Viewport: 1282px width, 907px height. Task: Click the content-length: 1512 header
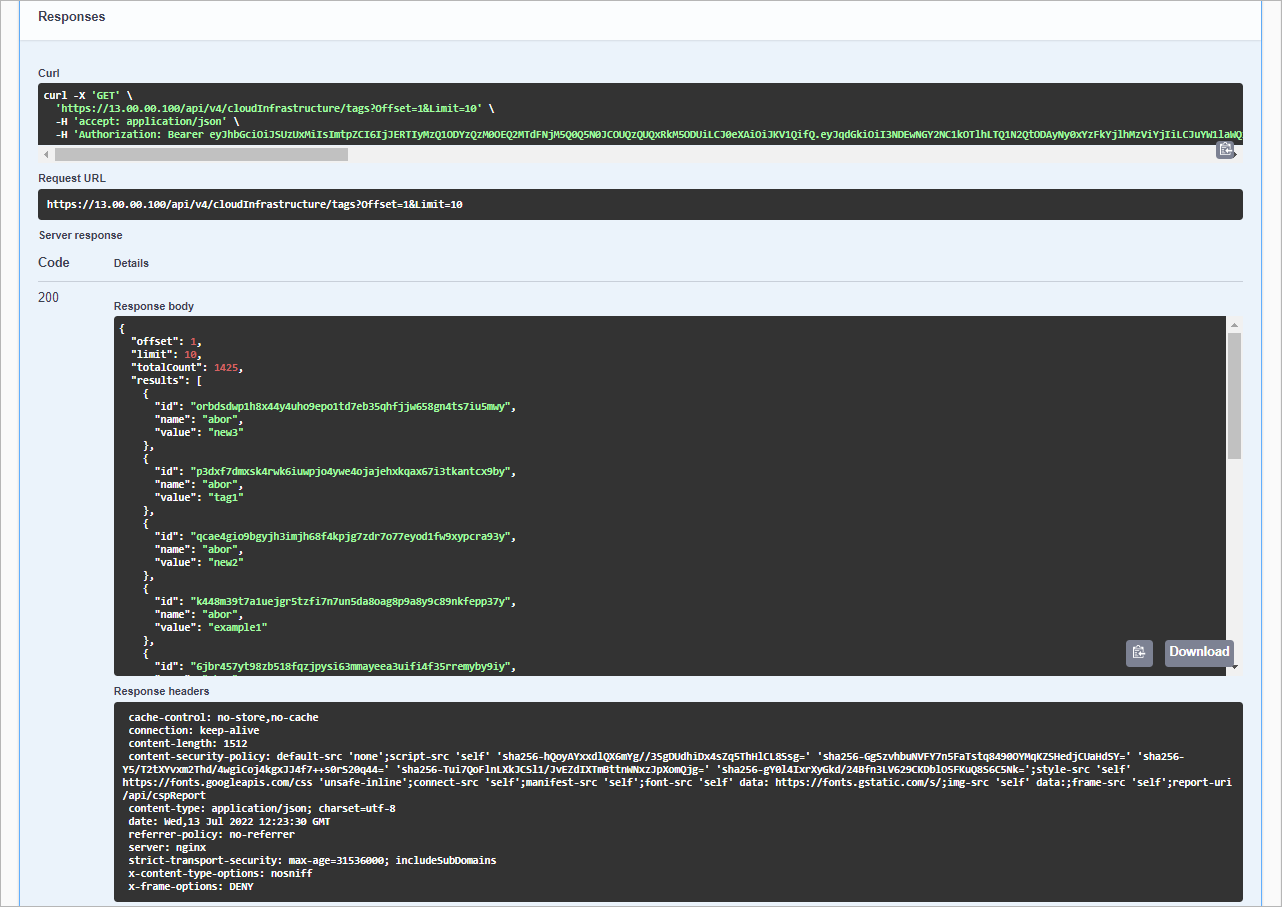coord(187,743)
